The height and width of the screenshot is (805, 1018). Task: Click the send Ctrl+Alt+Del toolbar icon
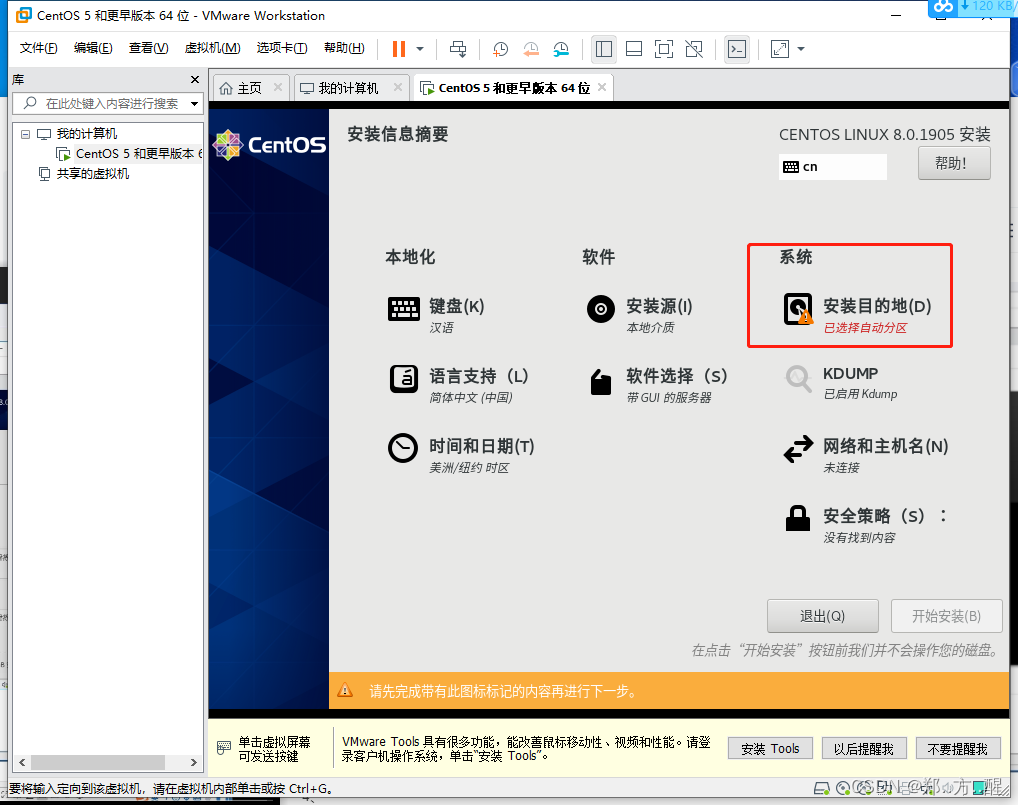pyautogui.click(x=457, y=48)
